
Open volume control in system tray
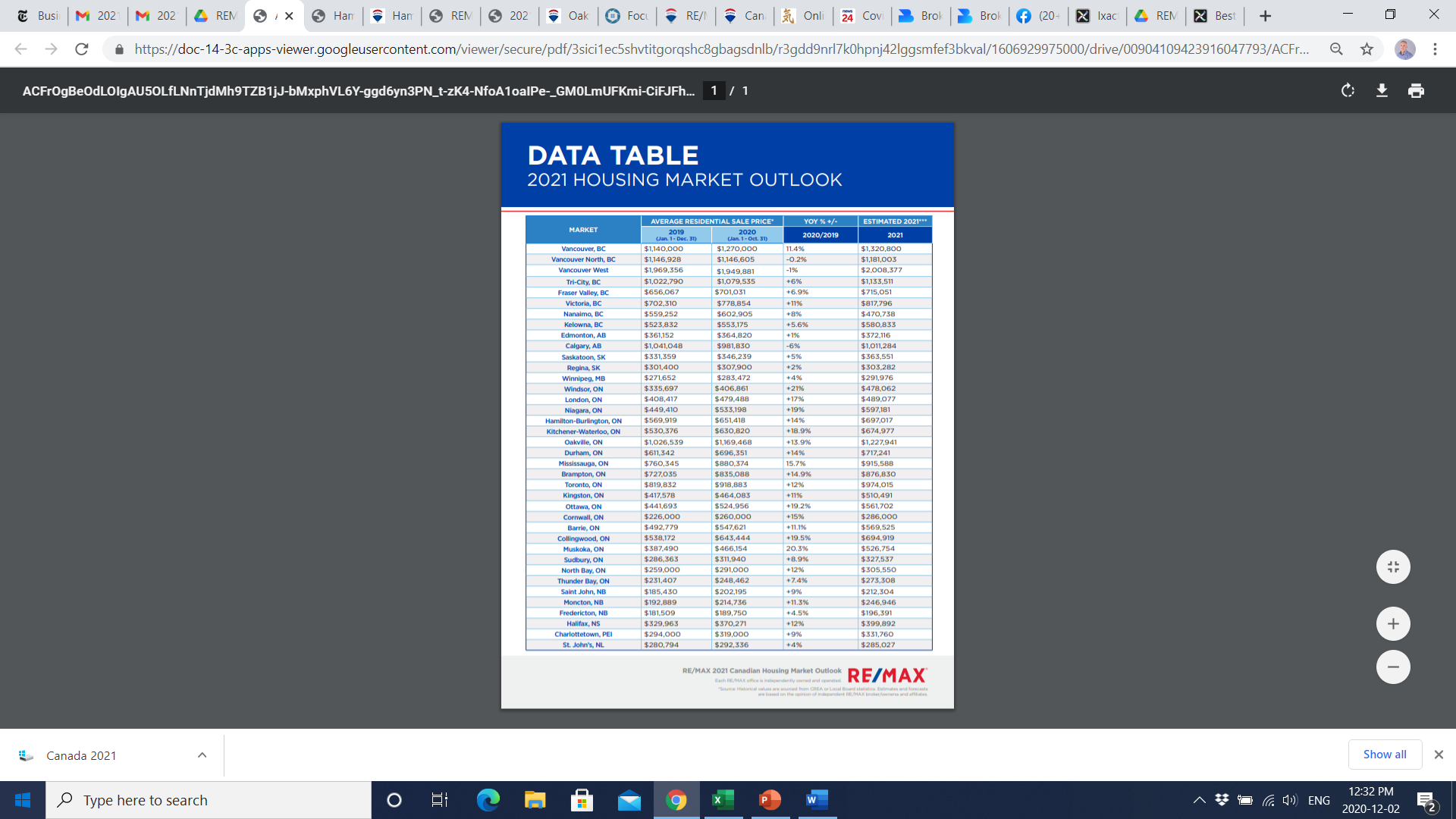pyautogui.click(x=1290, y=800)
